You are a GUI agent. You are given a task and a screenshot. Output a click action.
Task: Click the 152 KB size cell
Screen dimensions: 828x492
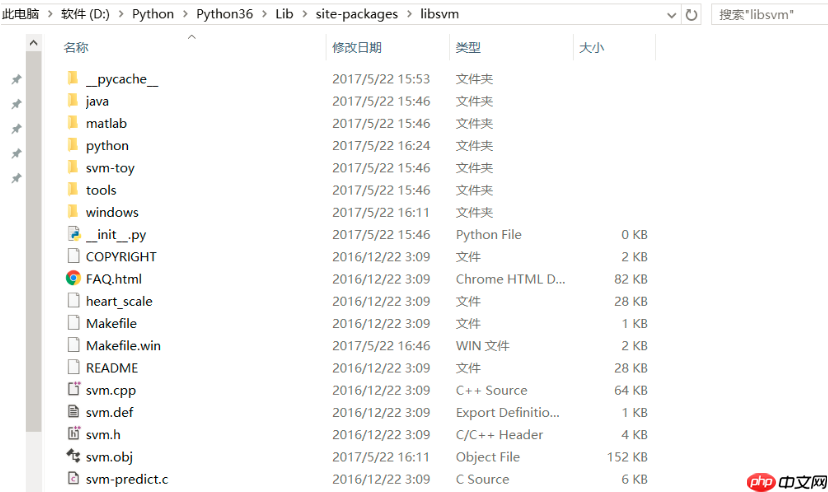click(x=627, y=457)
